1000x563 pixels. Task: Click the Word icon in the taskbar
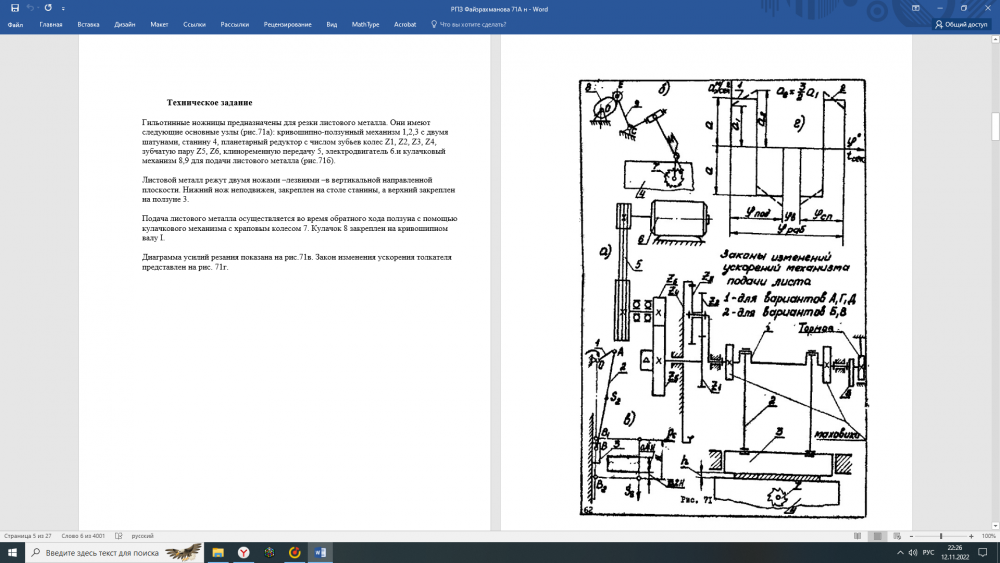coord(321,552)
